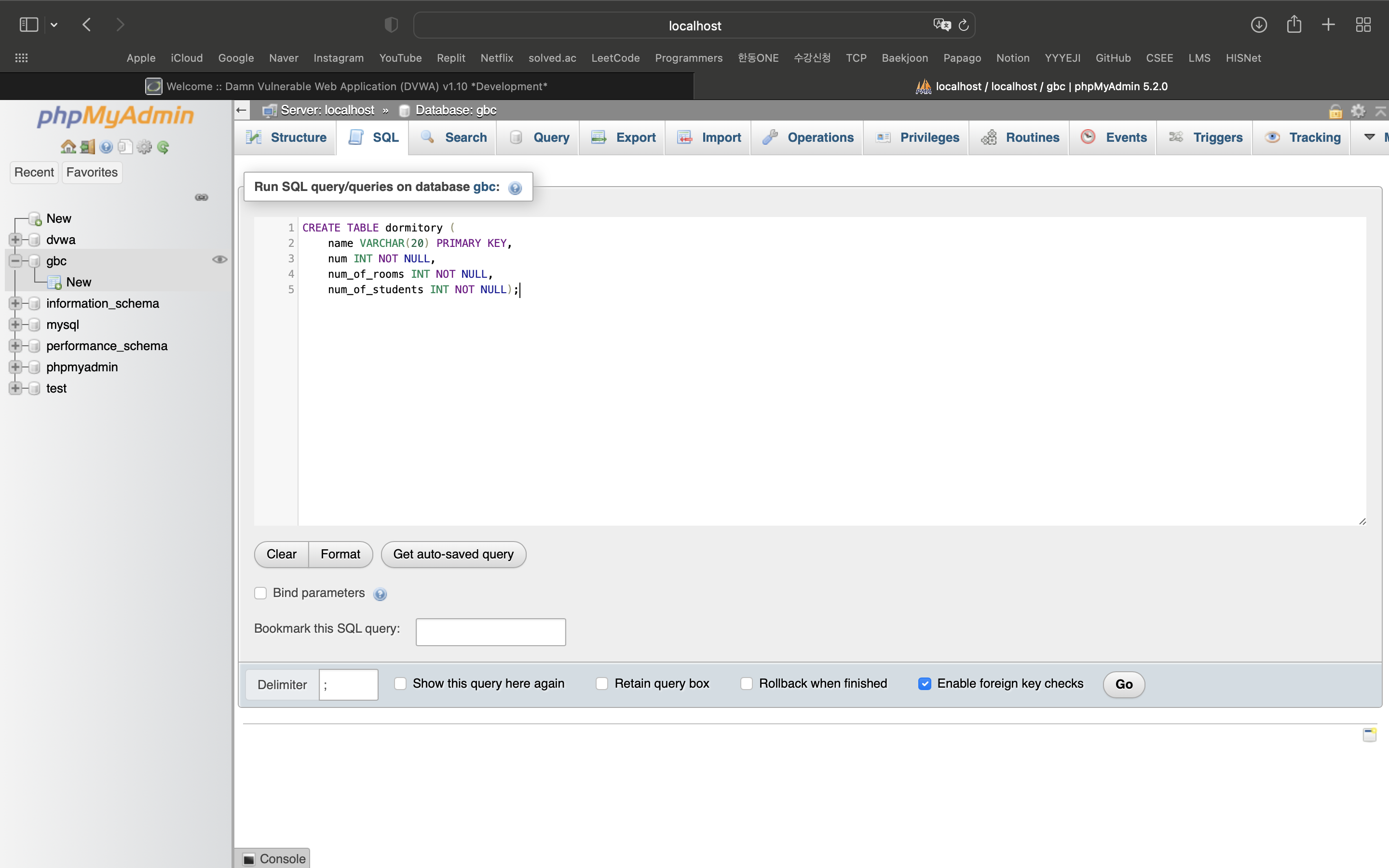Click help icon beside SQL query title
Viewport: 1389px width, 868px height.
[x=515, y=188]
